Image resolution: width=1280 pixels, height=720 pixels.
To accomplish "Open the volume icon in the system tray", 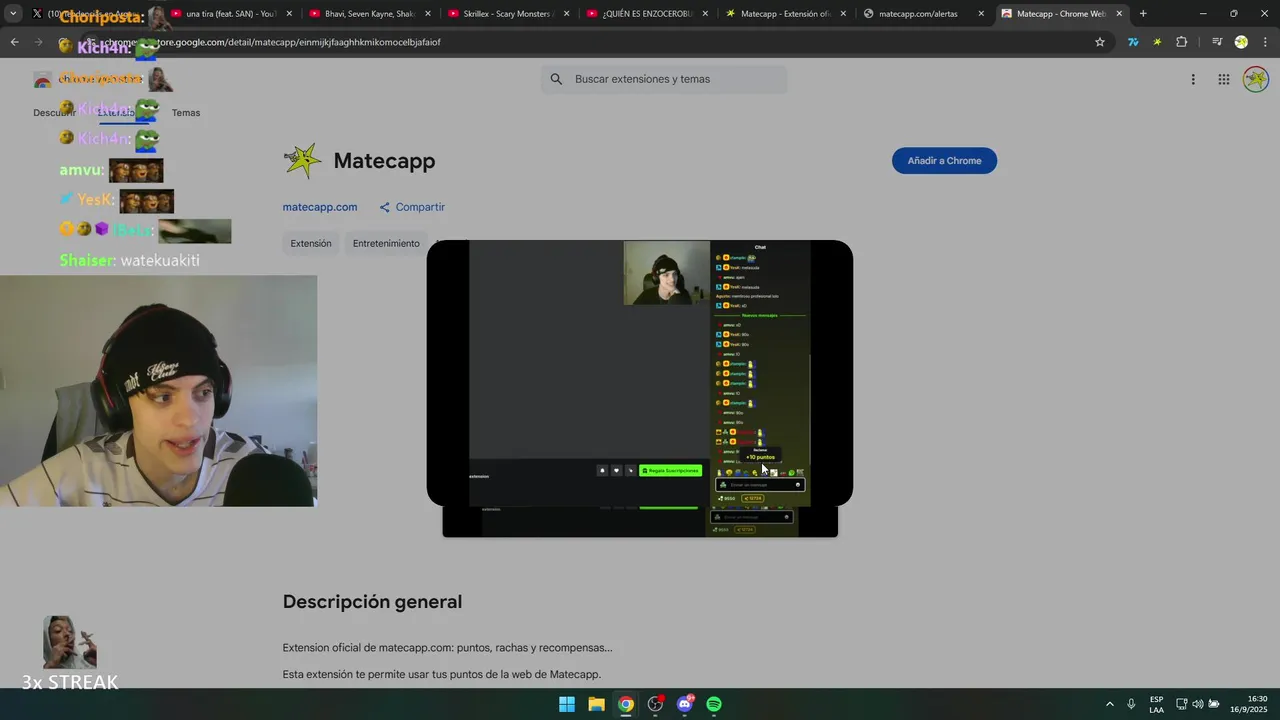I will click(1197, 704).
